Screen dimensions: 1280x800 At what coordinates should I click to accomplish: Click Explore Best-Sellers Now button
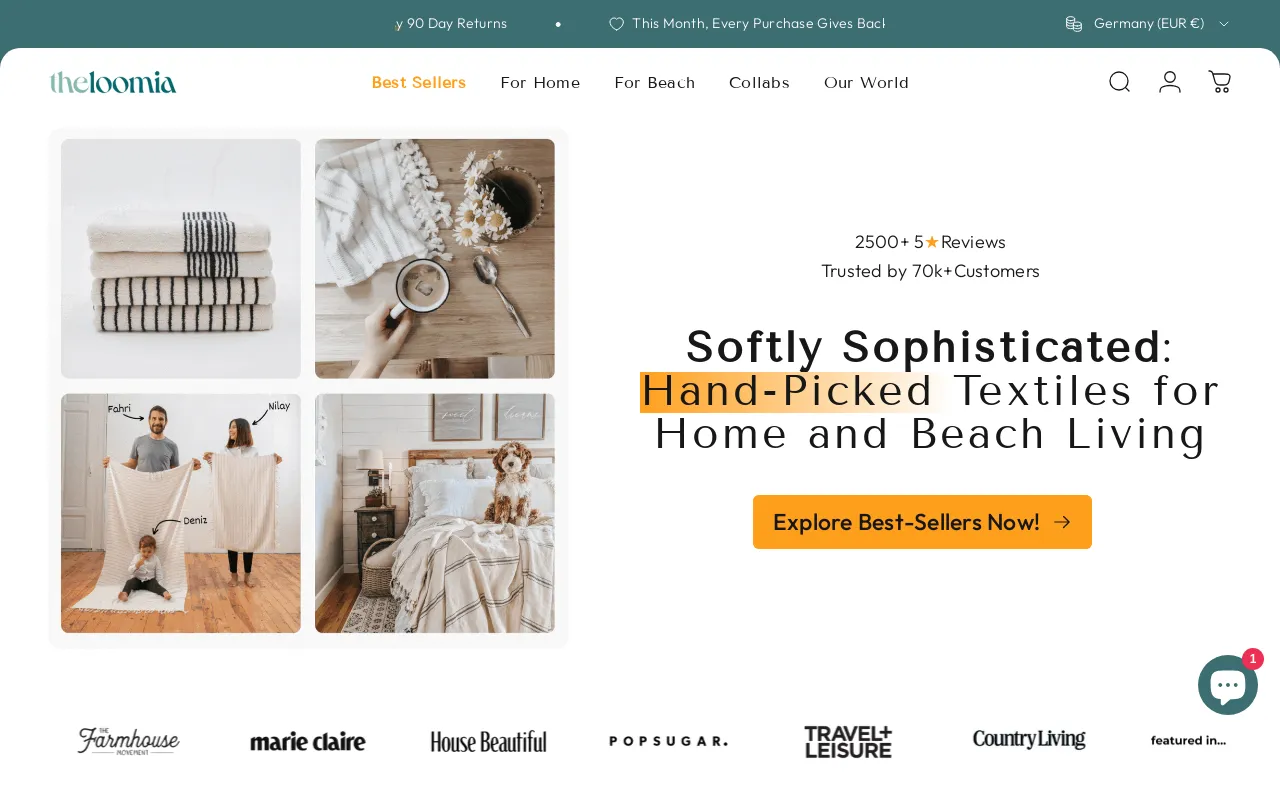click(922, 522)
